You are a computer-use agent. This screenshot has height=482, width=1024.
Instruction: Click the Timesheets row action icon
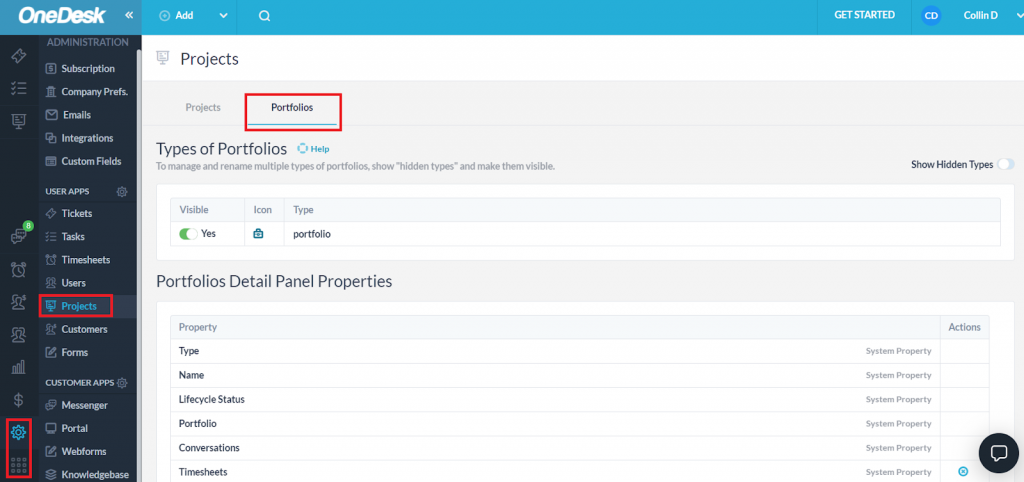tap(963, 471)
